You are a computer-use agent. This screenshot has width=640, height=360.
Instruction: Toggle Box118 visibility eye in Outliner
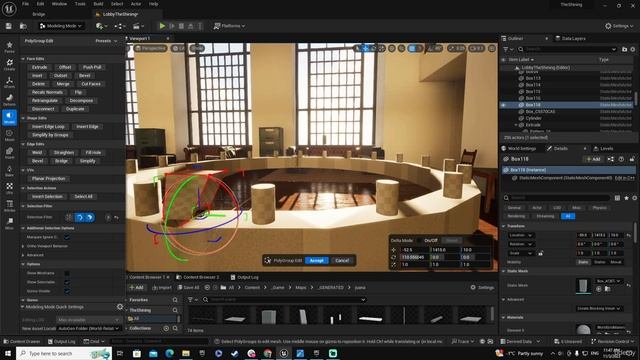pyautogui.click(x=503, y=105)
